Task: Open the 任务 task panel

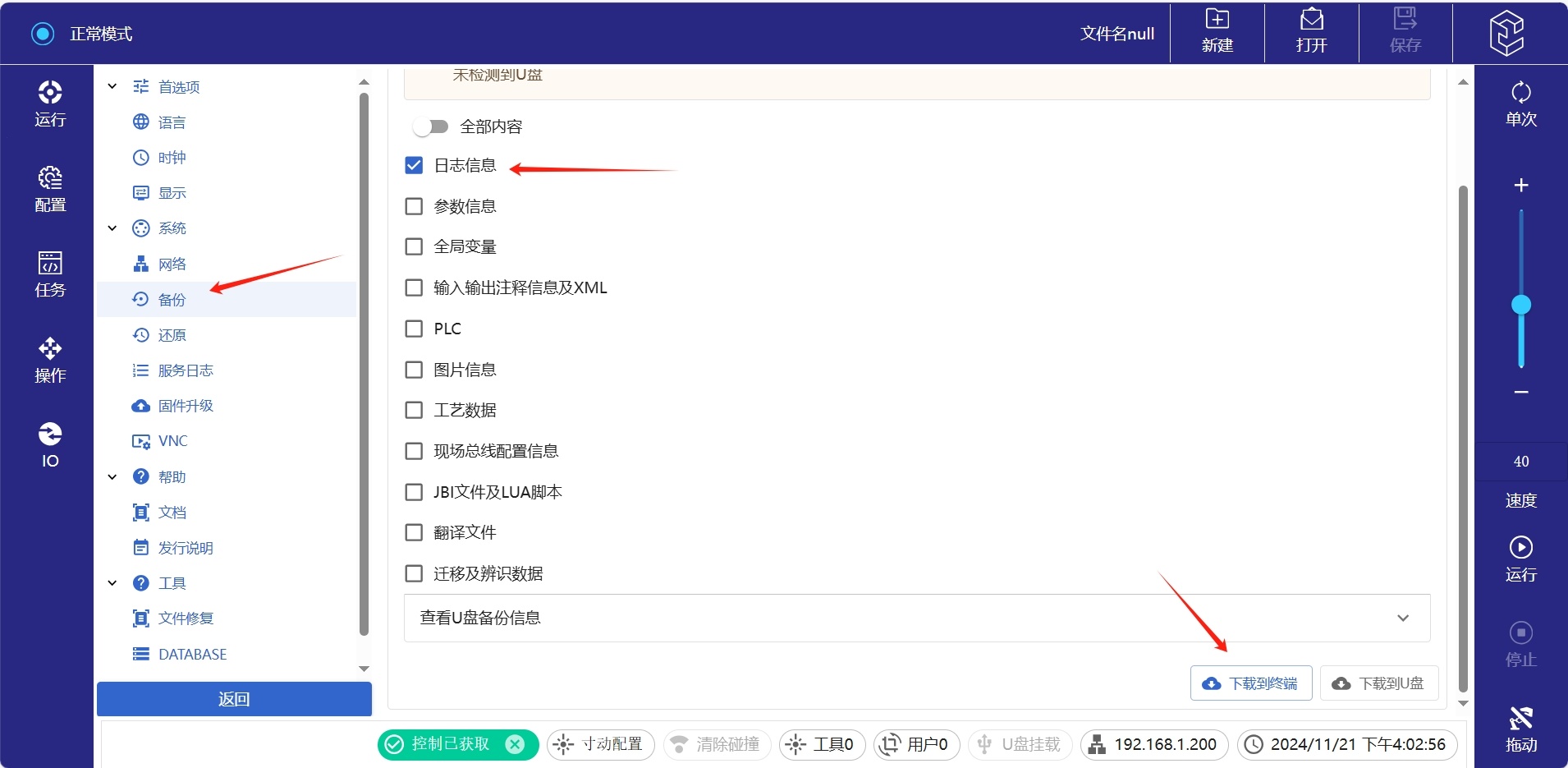Action: tap(50, 274)
